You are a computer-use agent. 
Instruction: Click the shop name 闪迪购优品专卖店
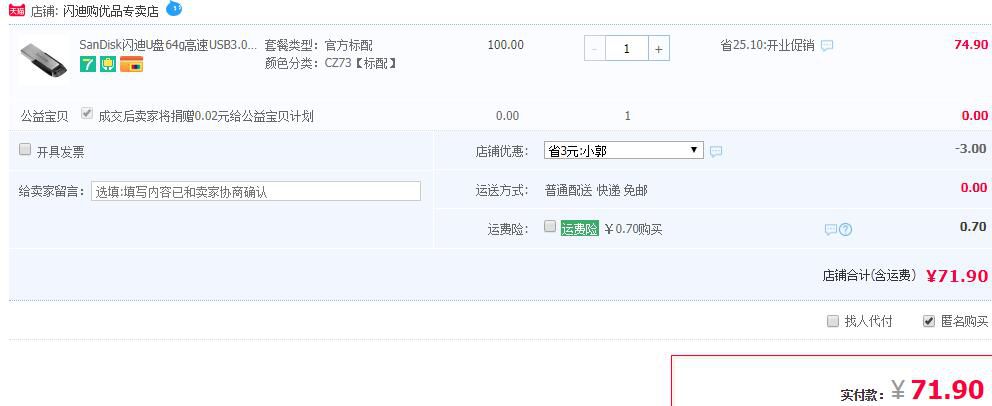(x=112, y=10)
